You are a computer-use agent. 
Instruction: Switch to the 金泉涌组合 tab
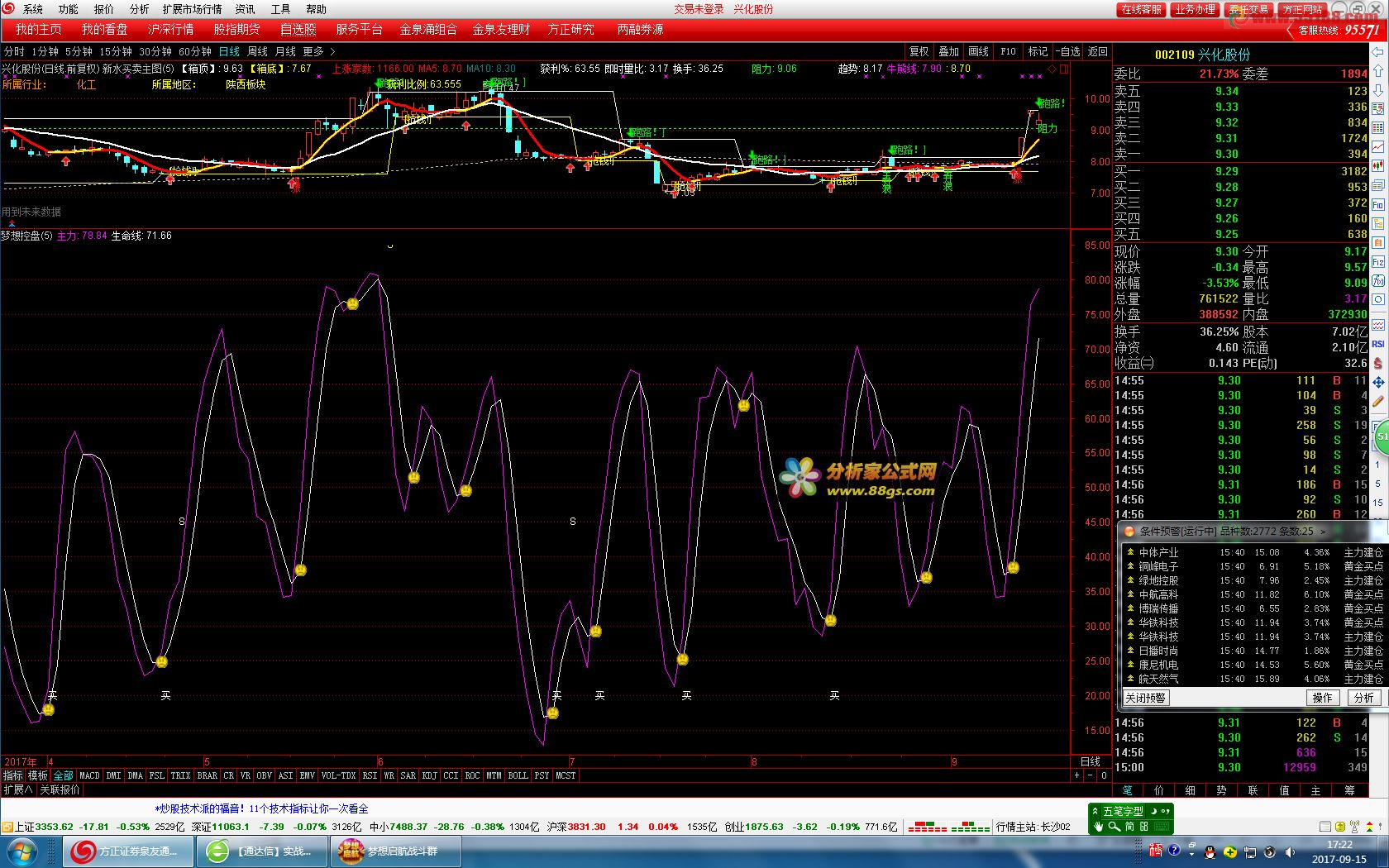pos(428,29)
